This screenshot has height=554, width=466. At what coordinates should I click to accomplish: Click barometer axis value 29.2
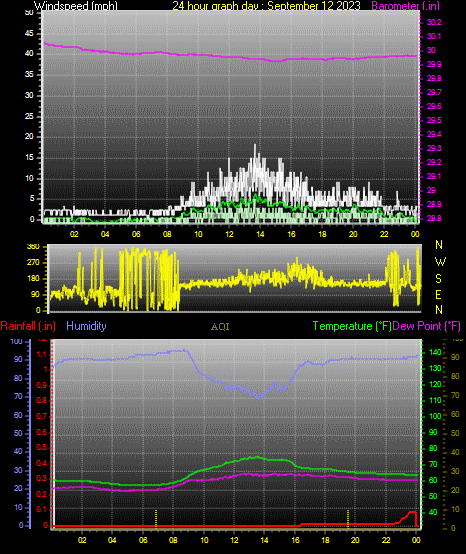tap(434, 162)
